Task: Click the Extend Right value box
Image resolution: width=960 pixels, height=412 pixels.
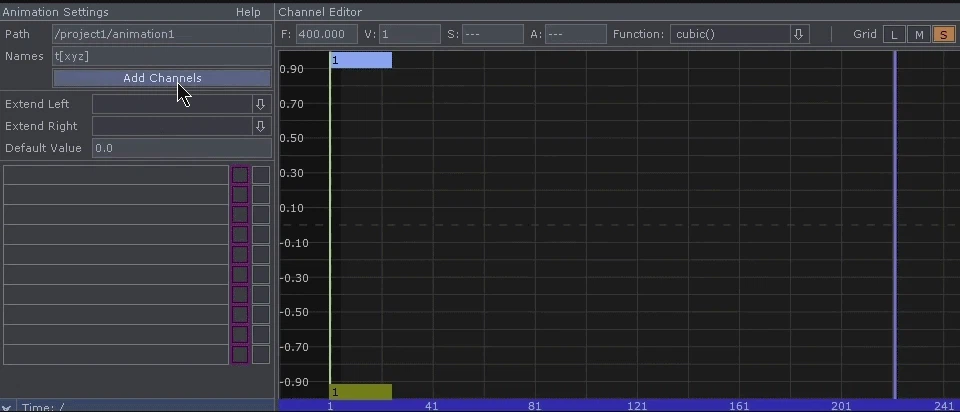Action: click(x=172, y=126)
